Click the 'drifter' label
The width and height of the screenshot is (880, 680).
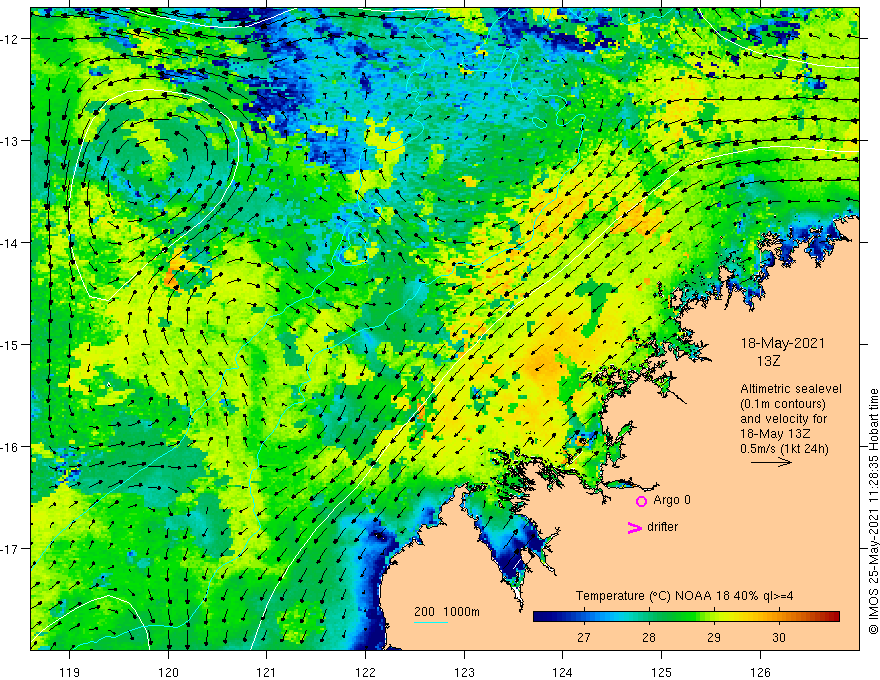[662, 527]
